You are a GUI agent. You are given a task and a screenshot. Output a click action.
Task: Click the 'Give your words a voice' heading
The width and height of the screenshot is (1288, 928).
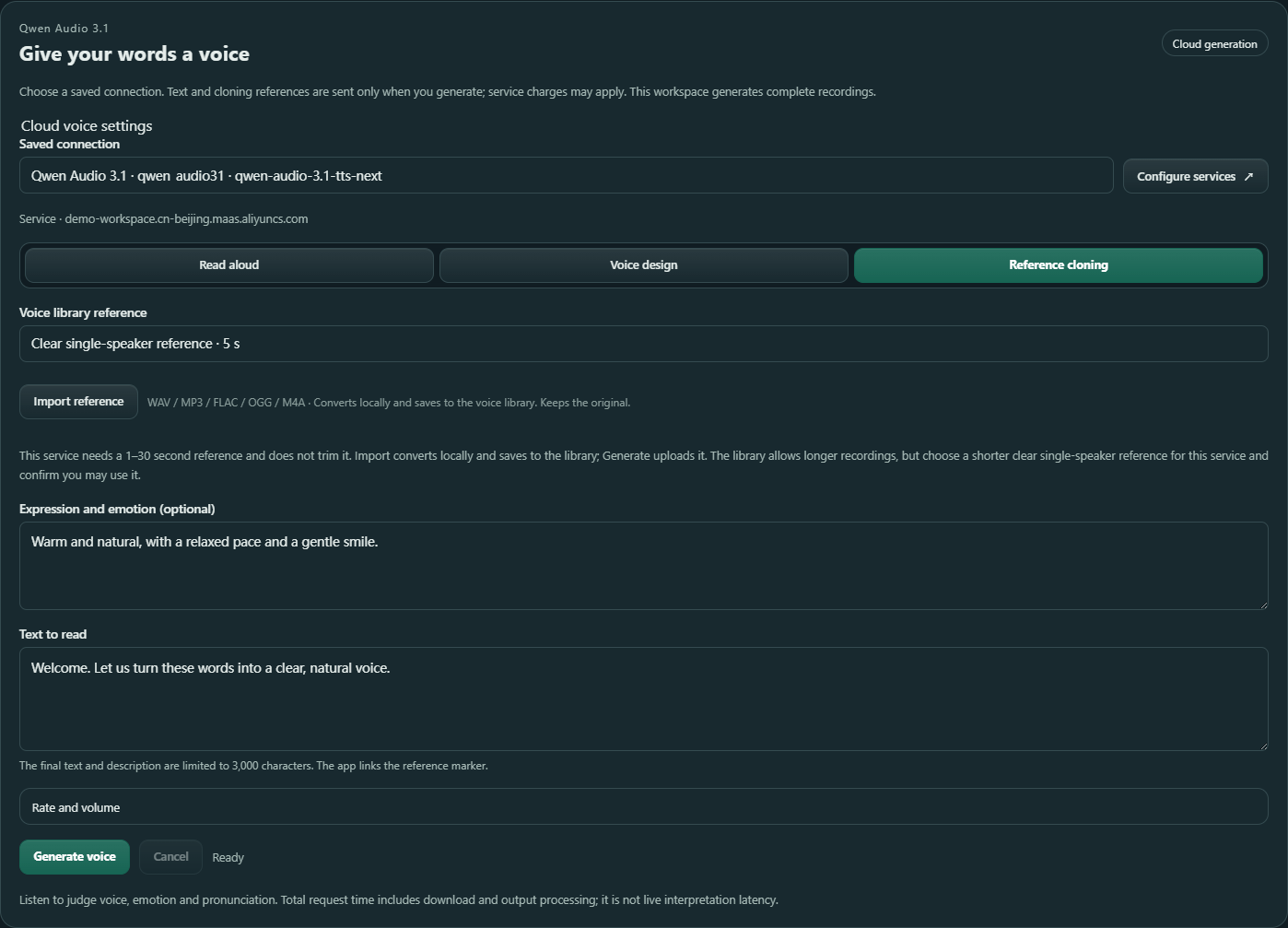135,54
